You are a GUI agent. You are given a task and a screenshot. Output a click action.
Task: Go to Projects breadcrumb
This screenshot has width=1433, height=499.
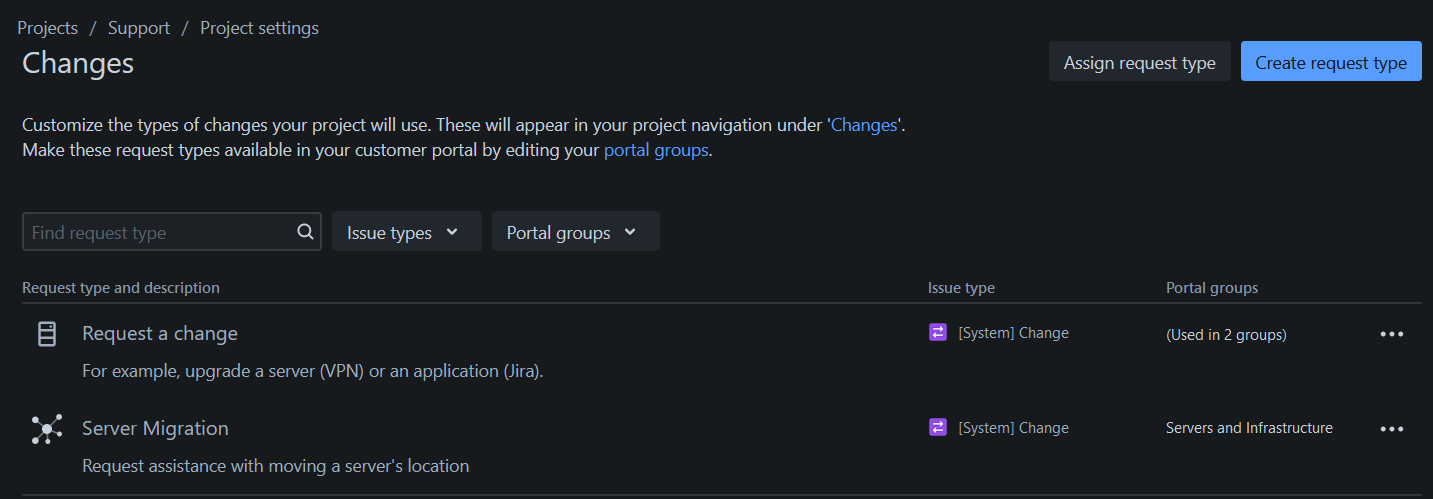point(47,28)
